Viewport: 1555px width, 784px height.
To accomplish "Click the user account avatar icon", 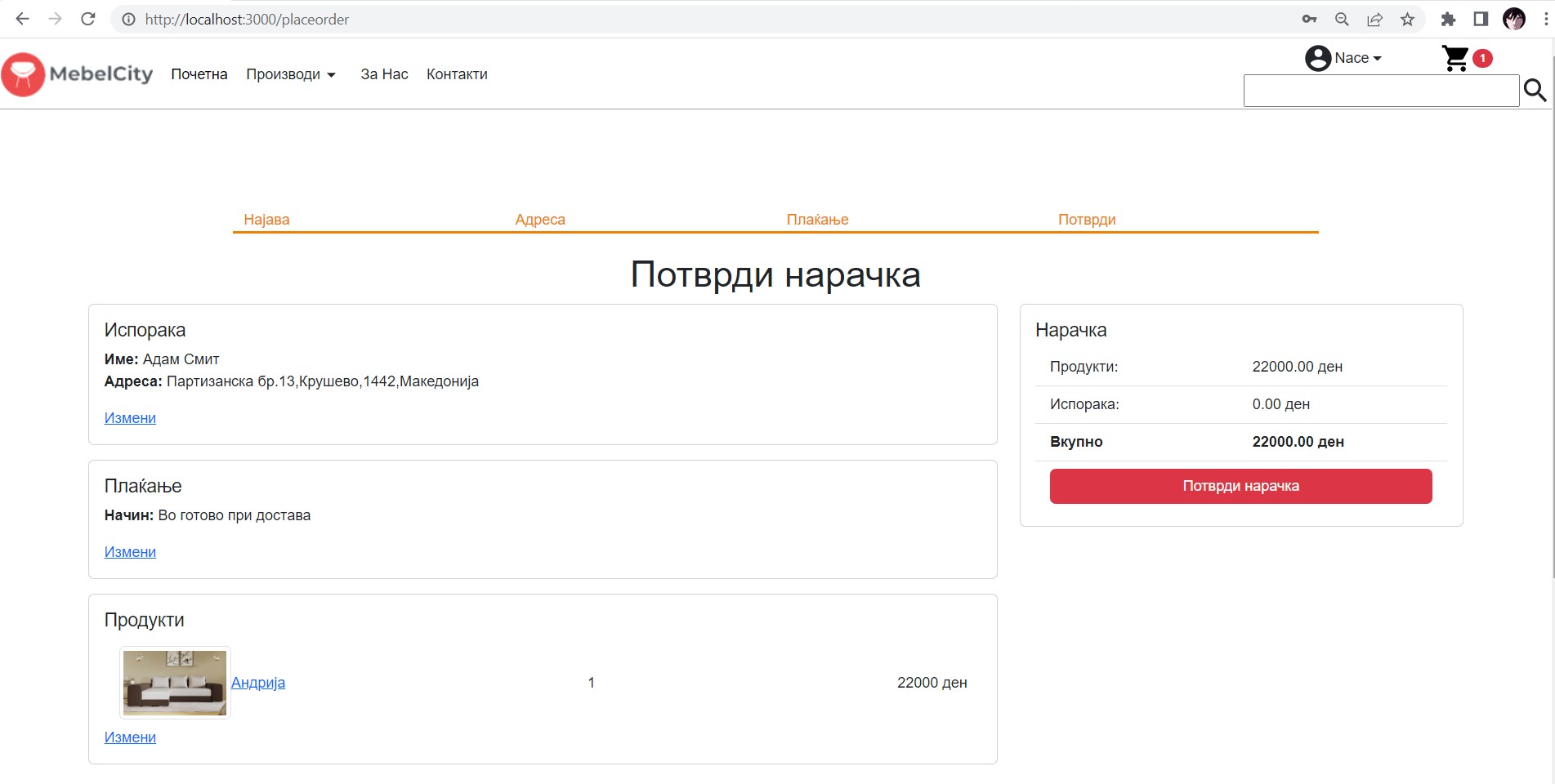I will [1317, 58].
